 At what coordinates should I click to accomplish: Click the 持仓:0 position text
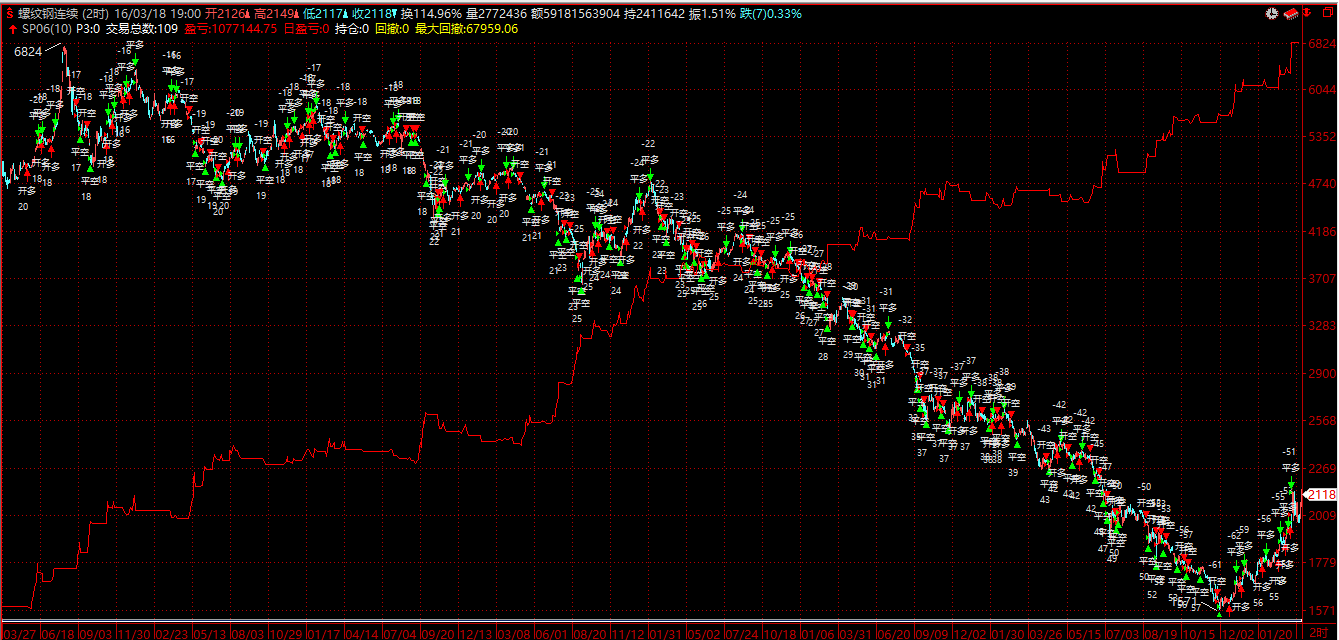point(352,29)
